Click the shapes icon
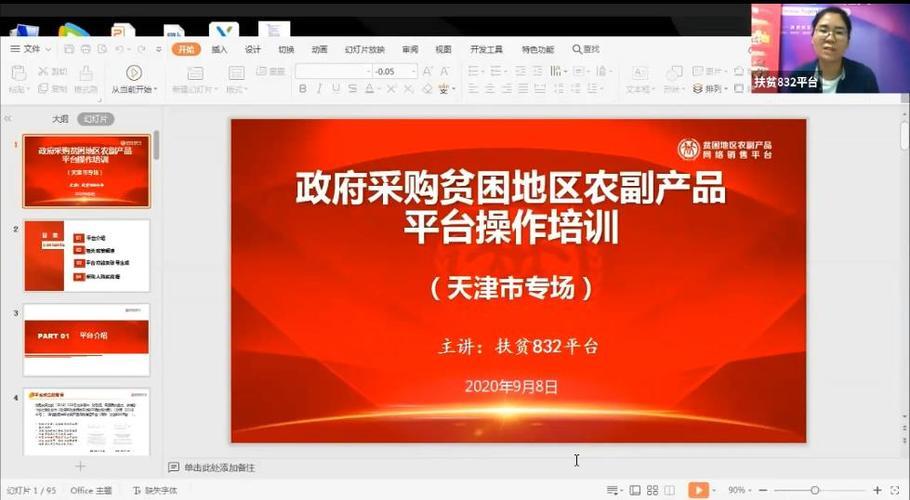This screenshot has width=910, height=500. coord(674,73)
